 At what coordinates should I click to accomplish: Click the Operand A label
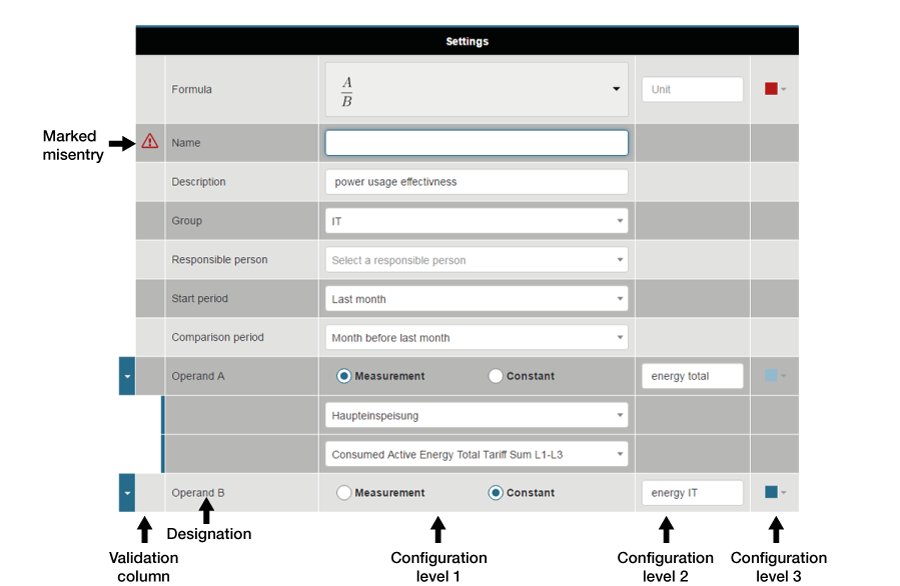tap(198, 376)
